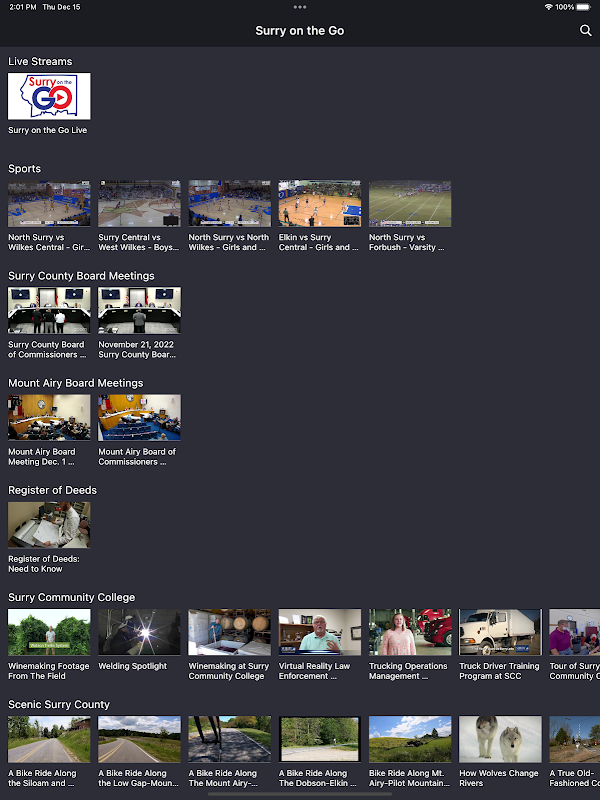
Task: Open Mount Airy Board Meeting Dec. 1 thumbnail
Action: click(x=49, y=418)
